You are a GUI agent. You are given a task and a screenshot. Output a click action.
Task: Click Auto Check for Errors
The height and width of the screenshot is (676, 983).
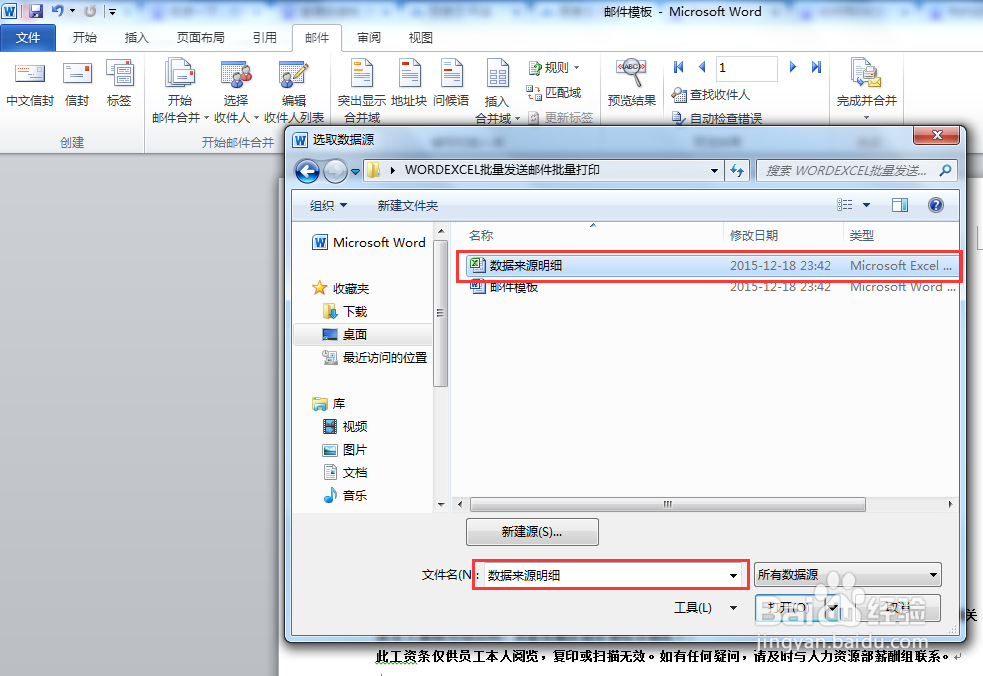coord(717,118)
